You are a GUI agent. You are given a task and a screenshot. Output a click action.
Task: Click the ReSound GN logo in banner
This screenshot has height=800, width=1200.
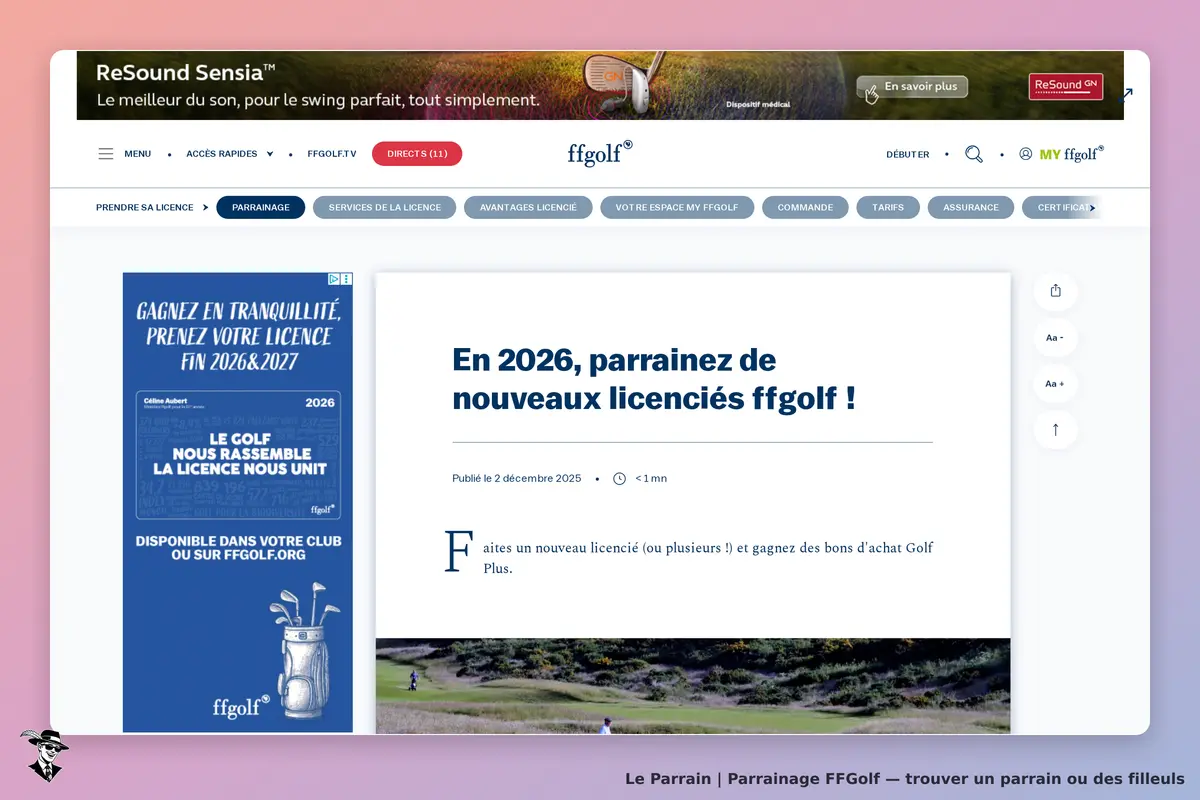pos(1065,86)
